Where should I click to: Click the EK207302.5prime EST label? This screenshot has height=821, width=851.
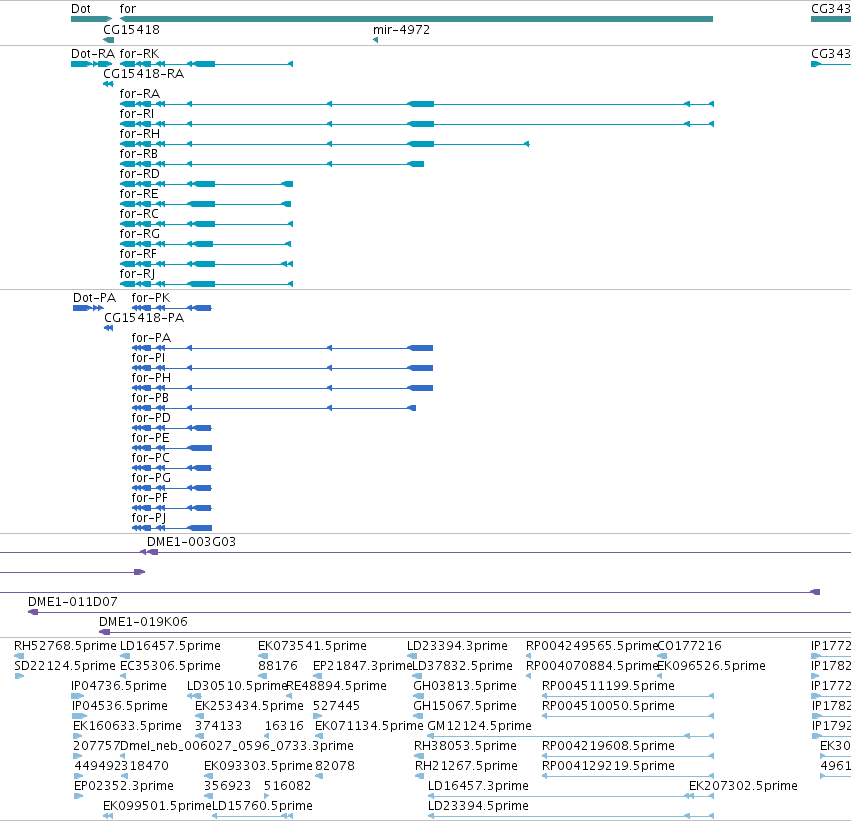click(743, 786)
